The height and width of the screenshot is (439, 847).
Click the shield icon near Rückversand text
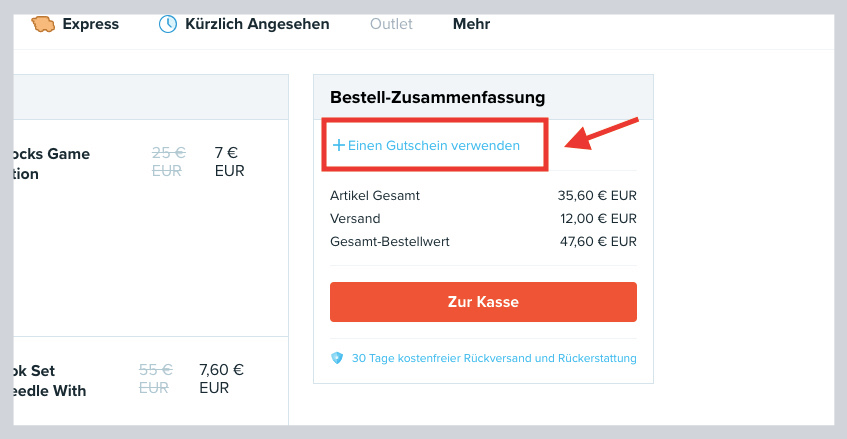[337, 358]
